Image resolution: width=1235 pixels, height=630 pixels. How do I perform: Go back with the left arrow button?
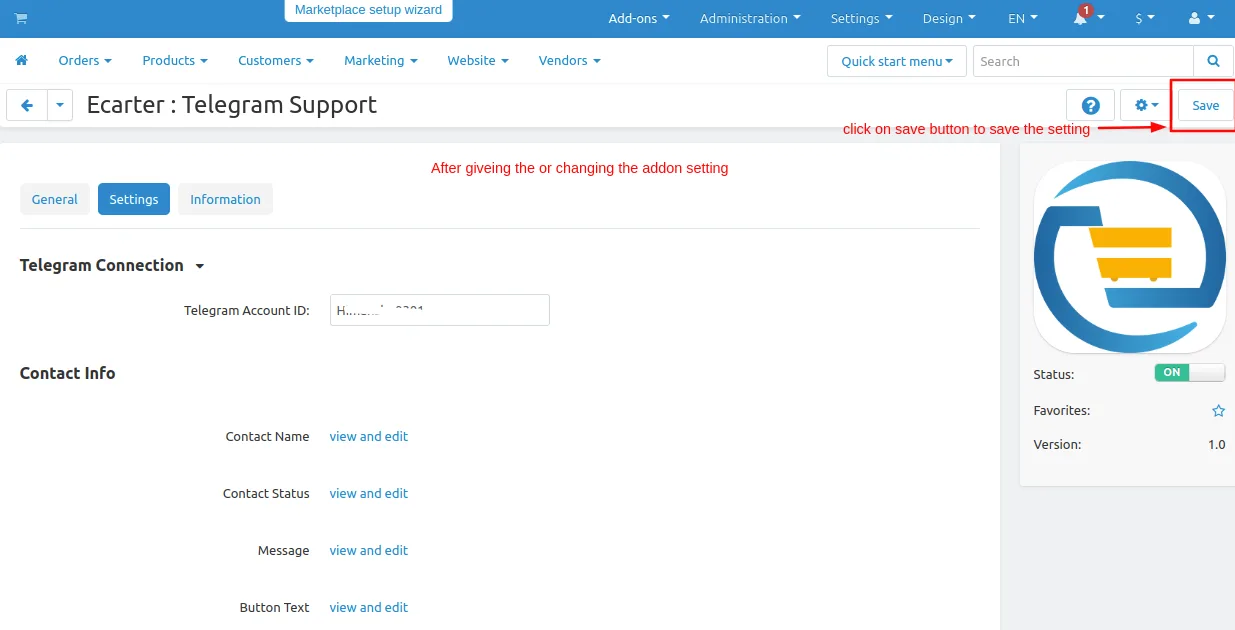(x=27, y=105)
